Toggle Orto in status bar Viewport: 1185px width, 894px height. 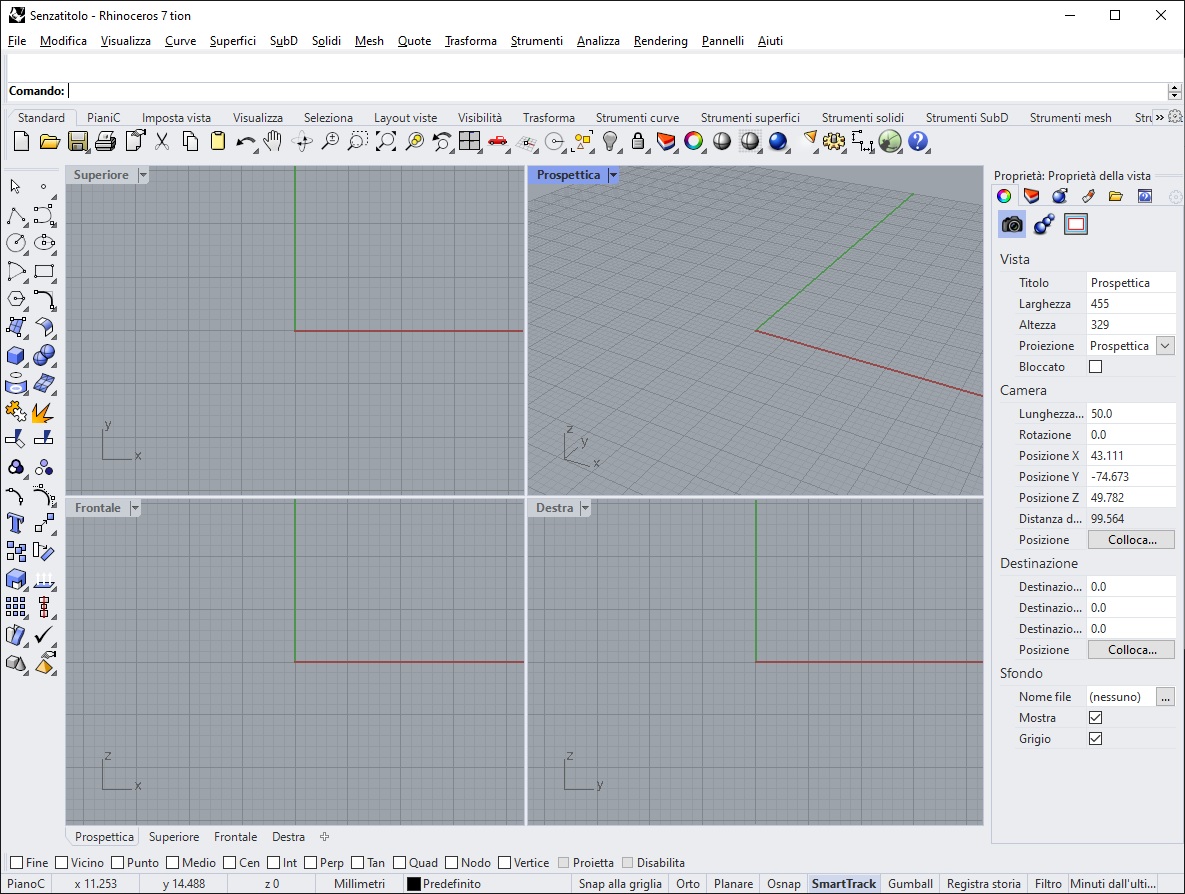688,883
